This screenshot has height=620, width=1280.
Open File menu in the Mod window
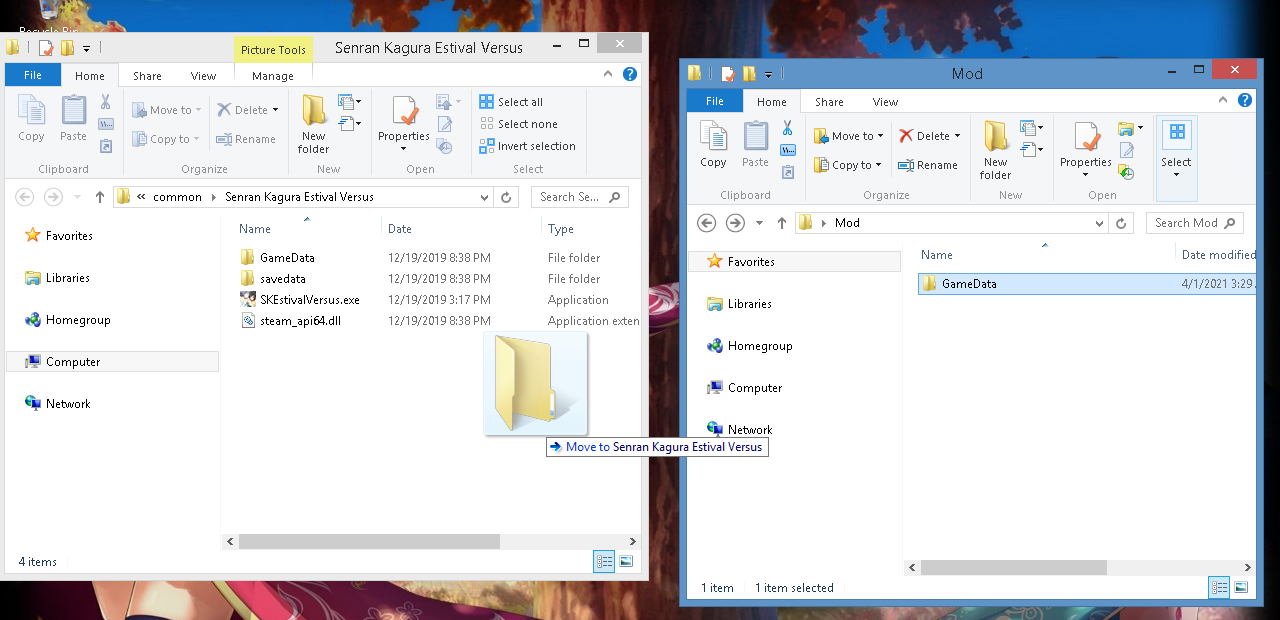tap(715, 101)
